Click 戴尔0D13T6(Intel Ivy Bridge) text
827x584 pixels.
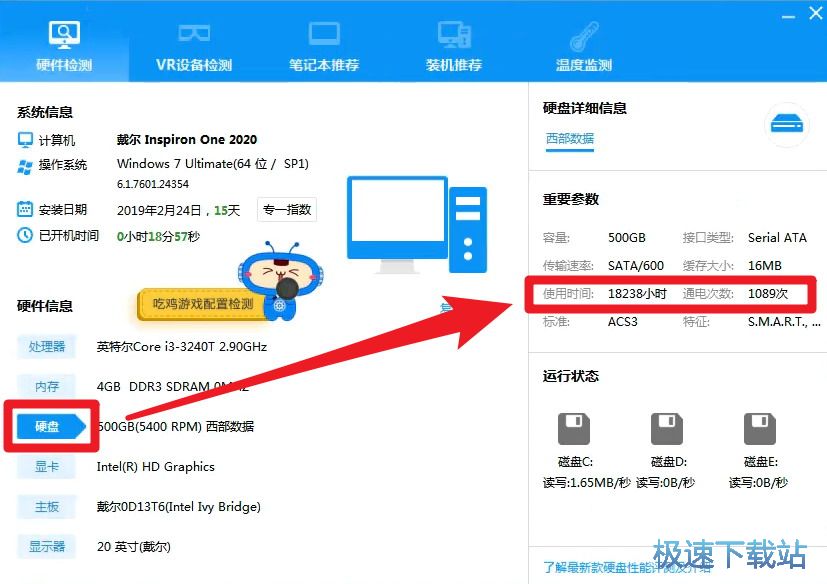point(178,507)
